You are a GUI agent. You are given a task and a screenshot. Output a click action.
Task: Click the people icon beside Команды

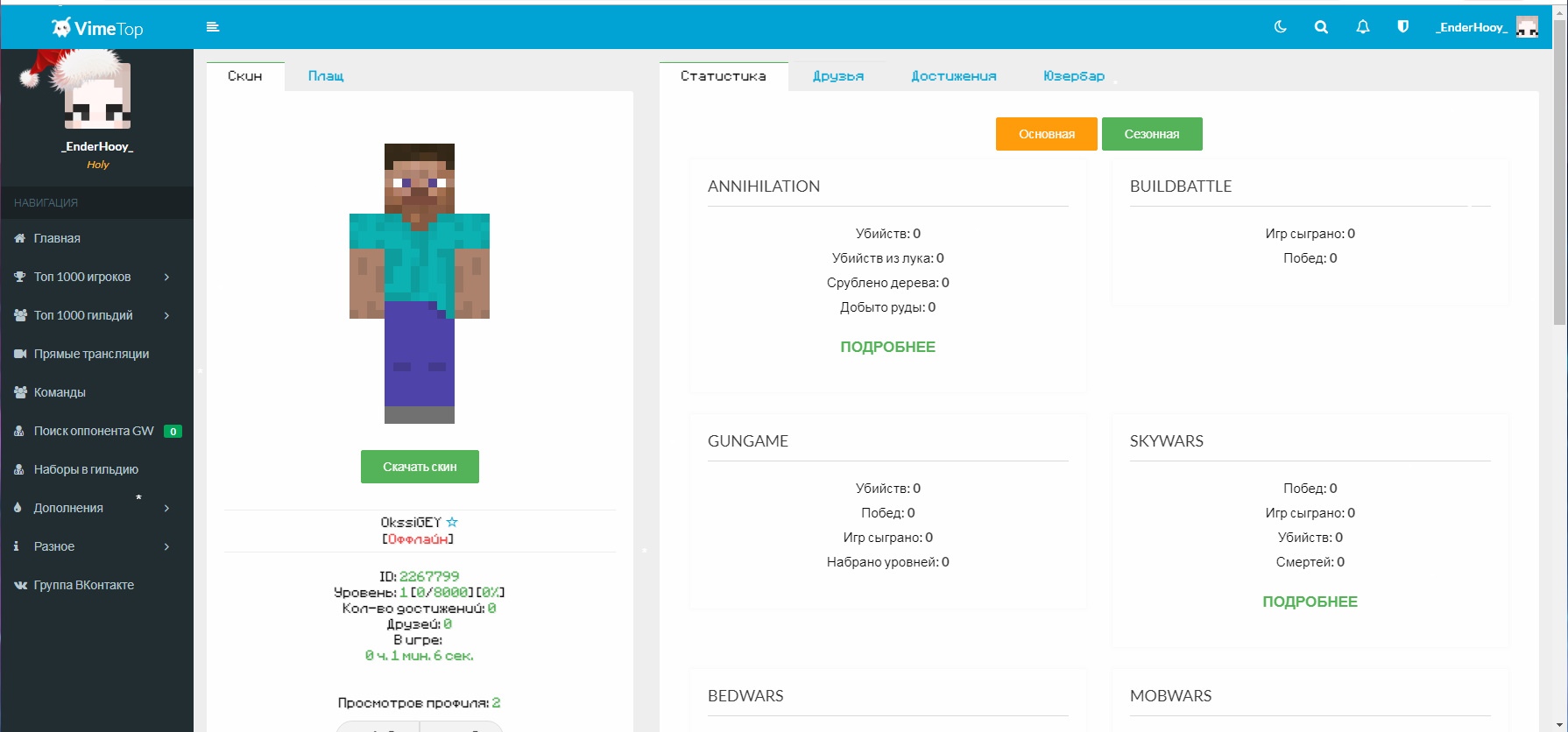coord(20,392)
